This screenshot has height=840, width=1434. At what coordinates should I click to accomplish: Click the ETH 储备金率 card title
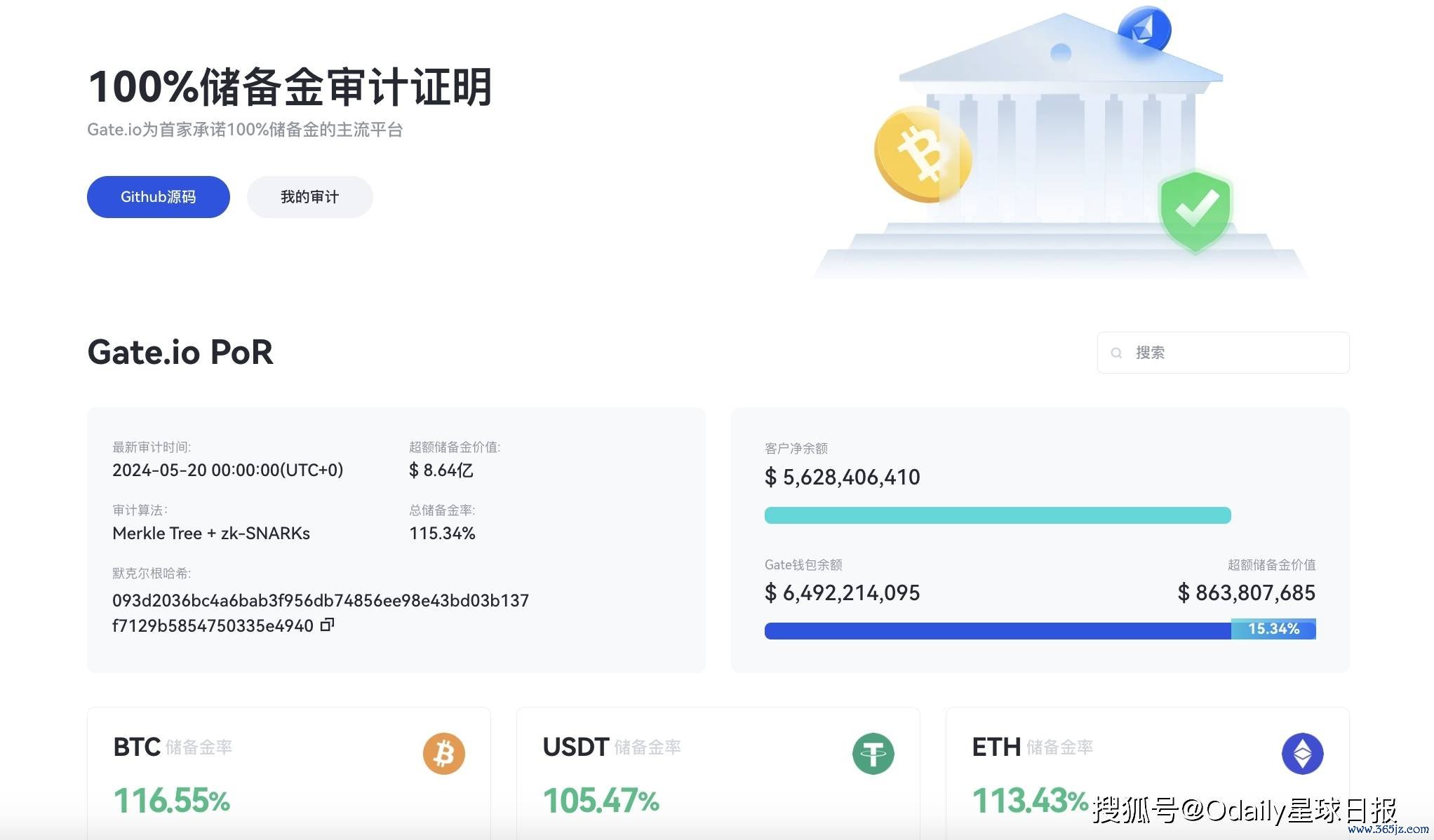pyautogui.click(x=1033, y=747)
